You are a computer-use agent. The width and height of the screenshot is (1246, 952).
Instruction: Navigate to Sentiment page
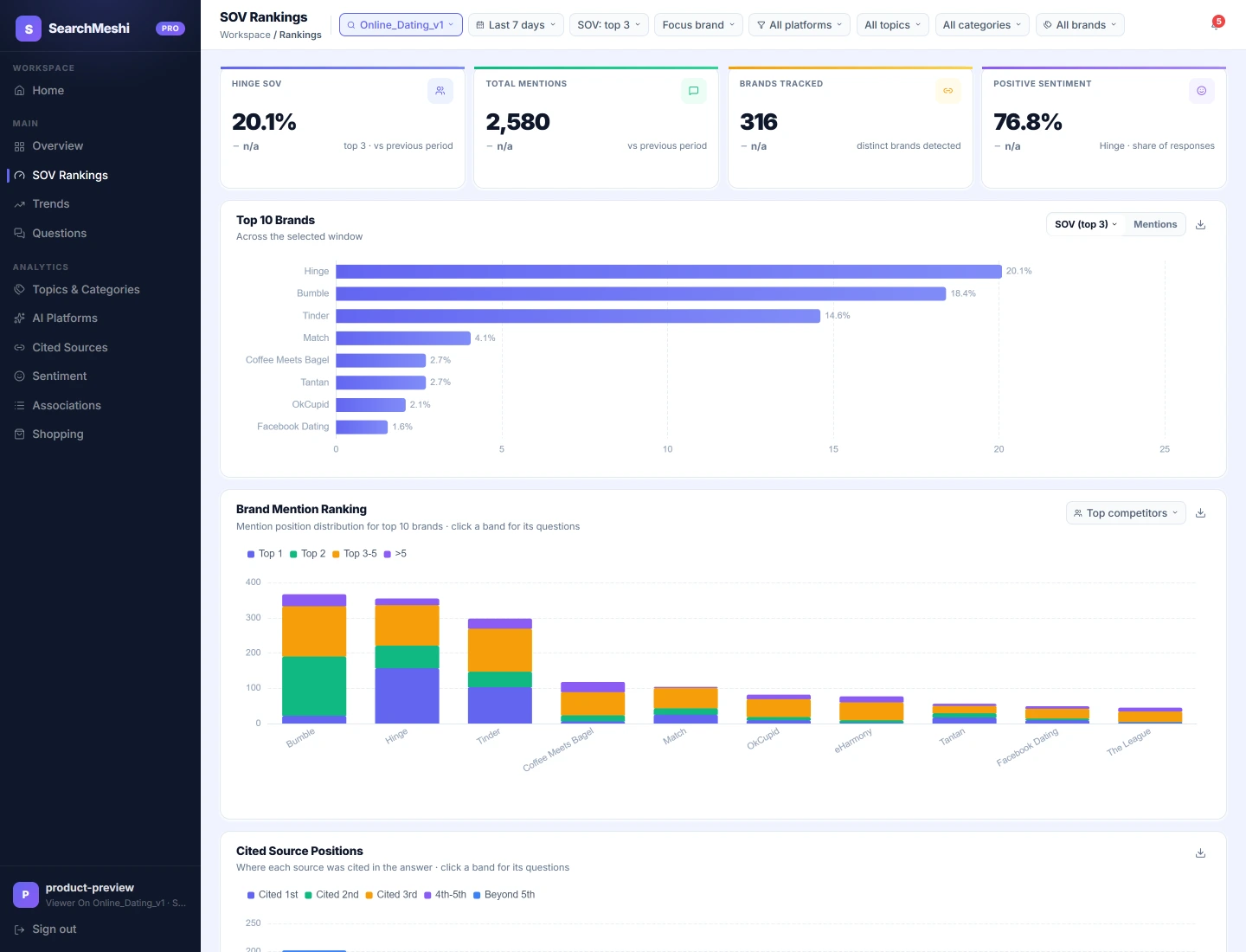coord(59,376)
